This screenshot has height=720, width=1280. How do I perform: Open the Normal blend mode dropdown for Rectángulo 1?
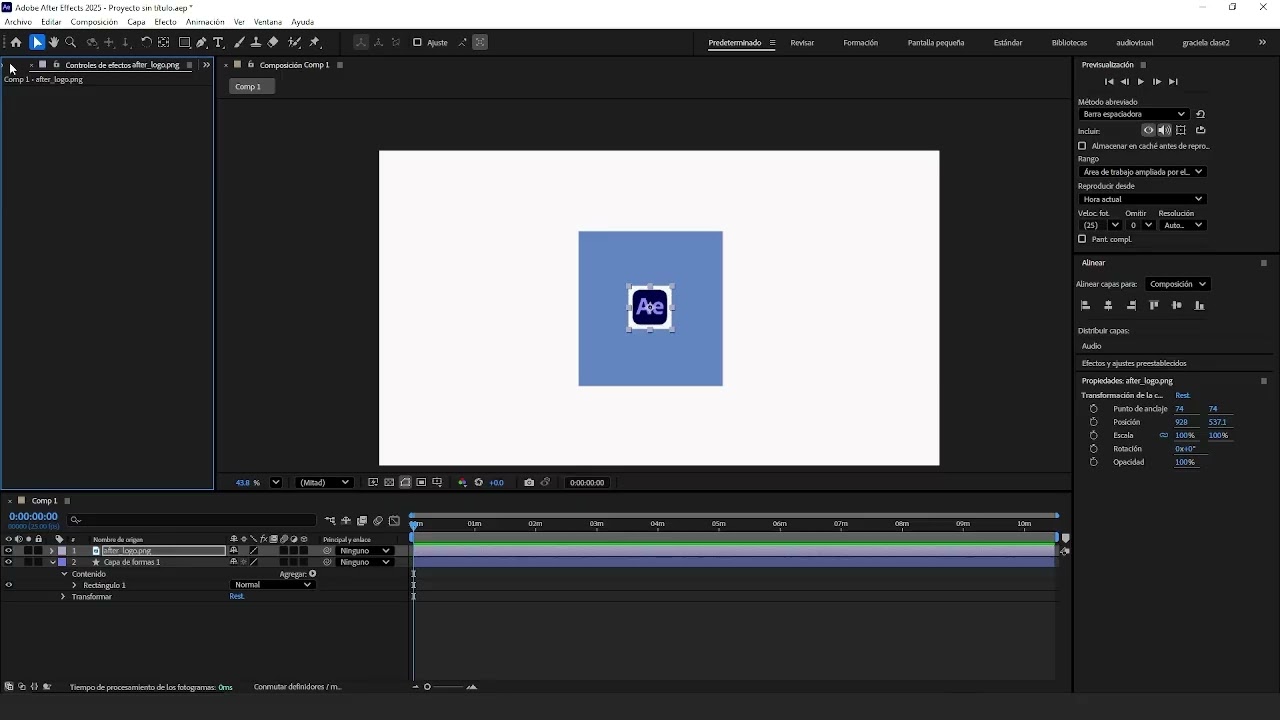click(272, 585)
